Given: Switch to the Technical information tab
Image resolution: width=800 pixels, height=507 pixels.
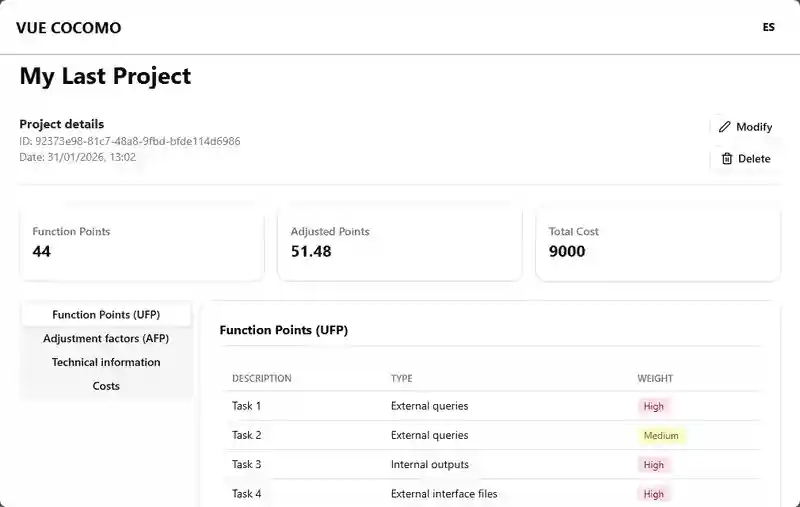Looking at the screenshot, I should (106, 362).
